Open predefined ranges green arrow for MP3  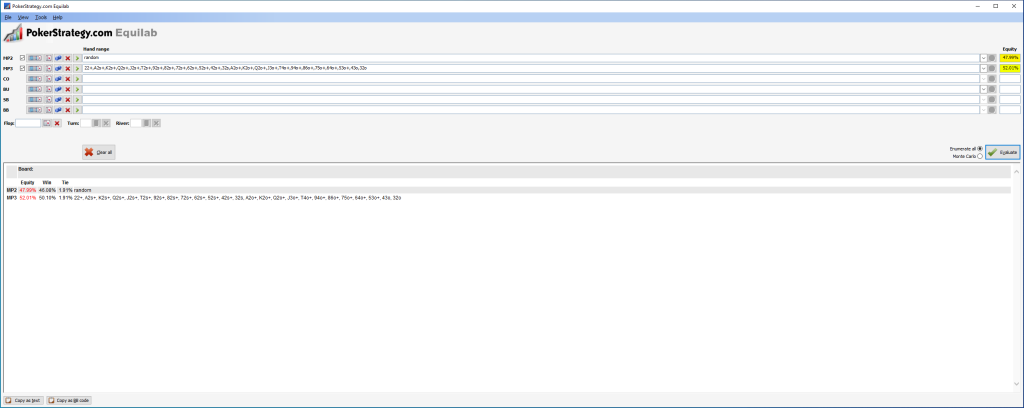(77, 69)
